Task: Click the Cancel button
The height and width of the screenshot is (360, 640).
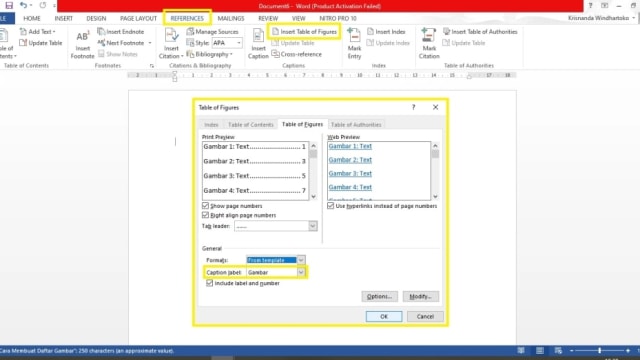Action: click(425, 316)
